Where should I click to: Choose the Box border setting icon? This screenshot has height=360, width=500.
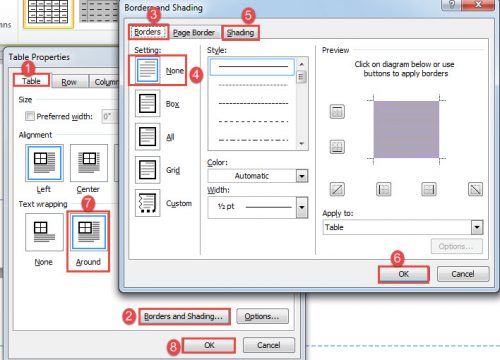coord(147,103)
